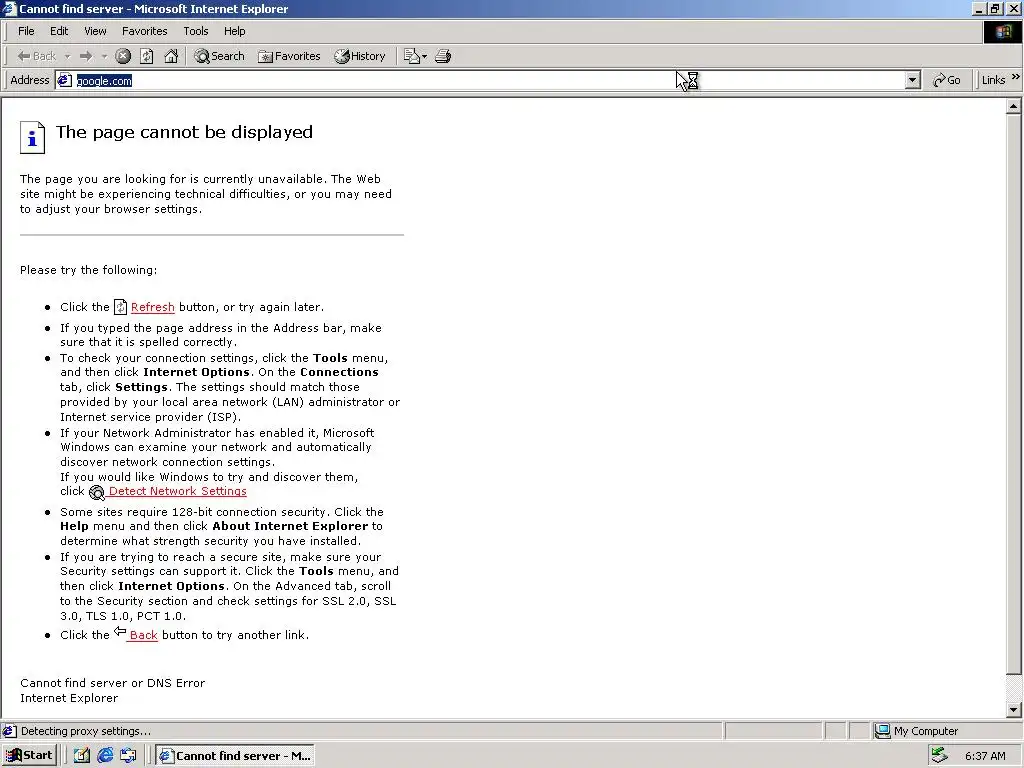Click the heading The page cannot be displayed
1024x768 pixels.
tap(184, 132)
